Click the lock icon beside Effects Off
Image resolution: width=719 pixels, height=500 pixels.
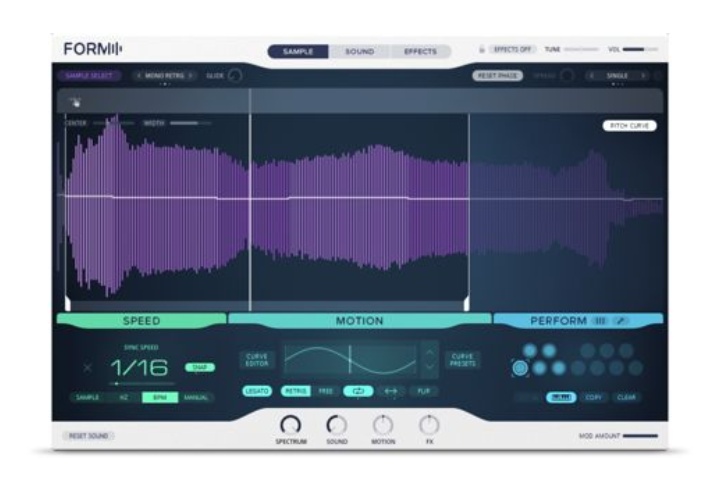481,49
